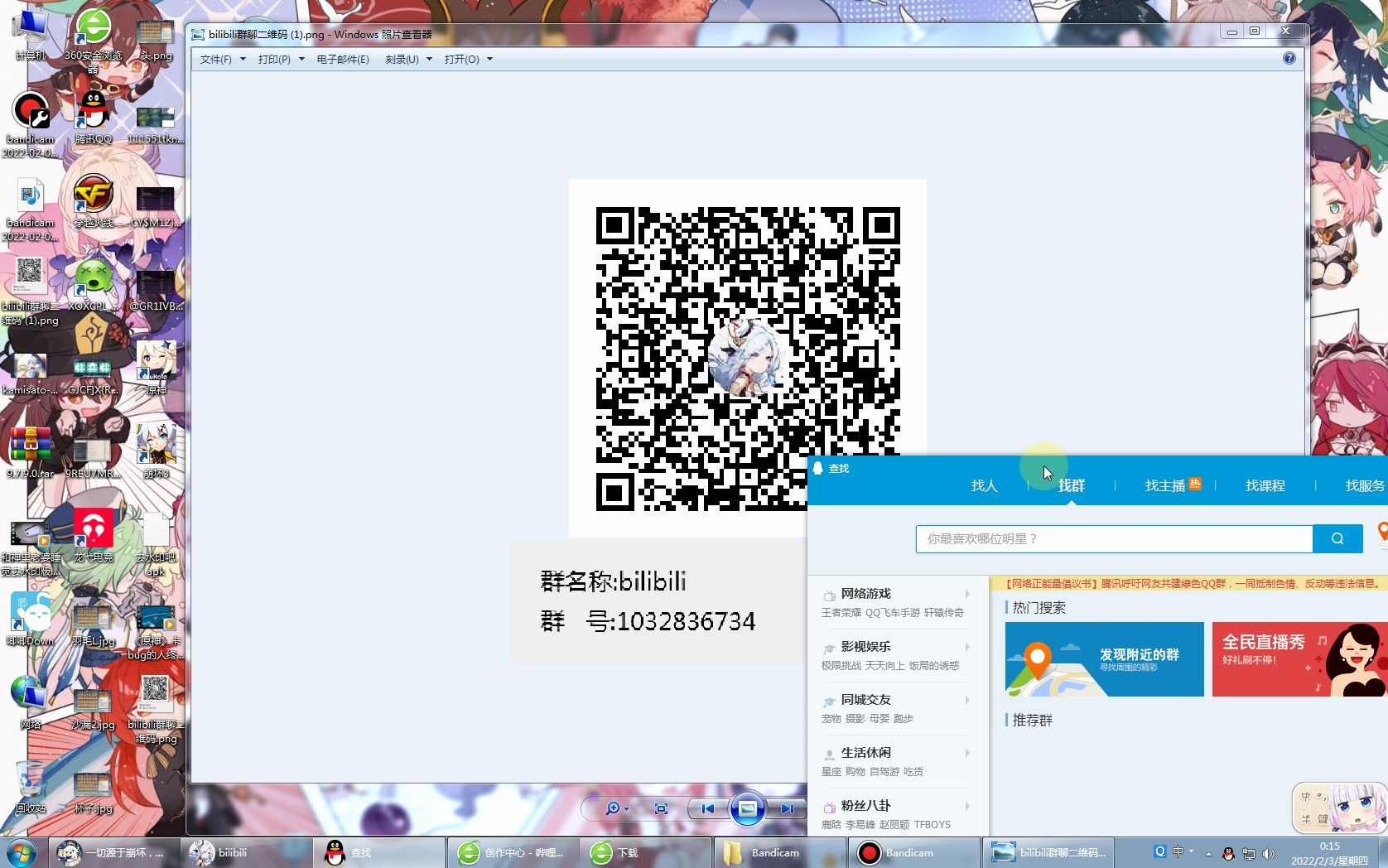
Task: Switch to the 找人 tab
Action: 984,485
